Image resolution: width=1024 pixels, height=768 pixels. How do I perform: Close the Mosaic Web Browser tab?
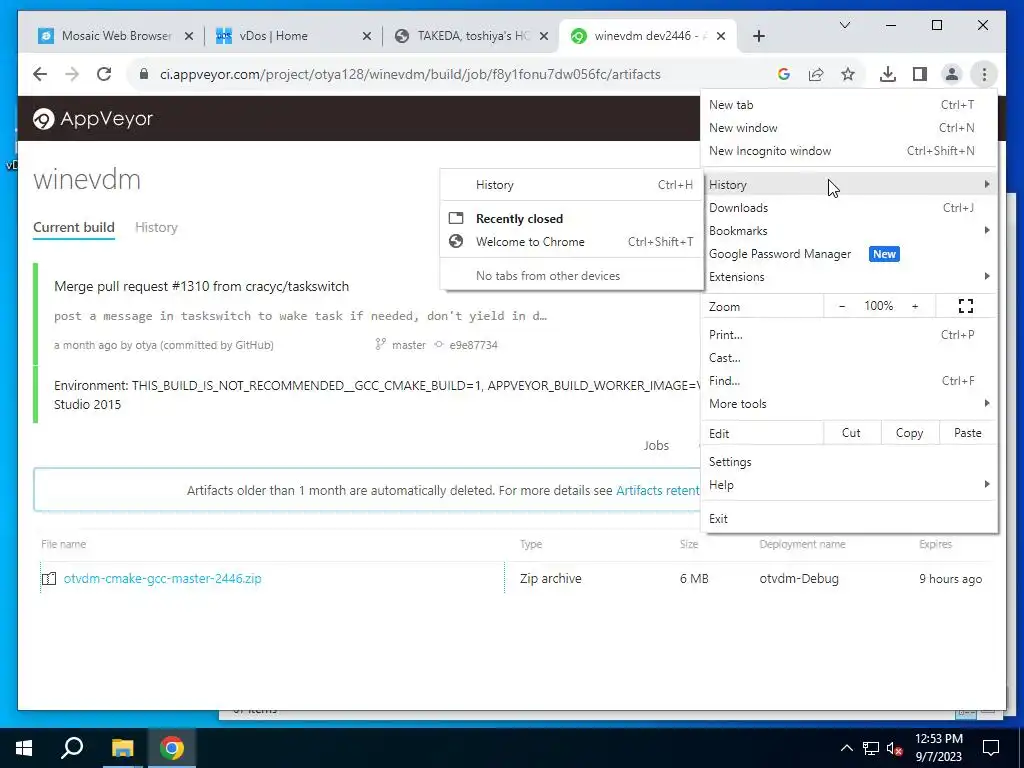click(189, 37)
